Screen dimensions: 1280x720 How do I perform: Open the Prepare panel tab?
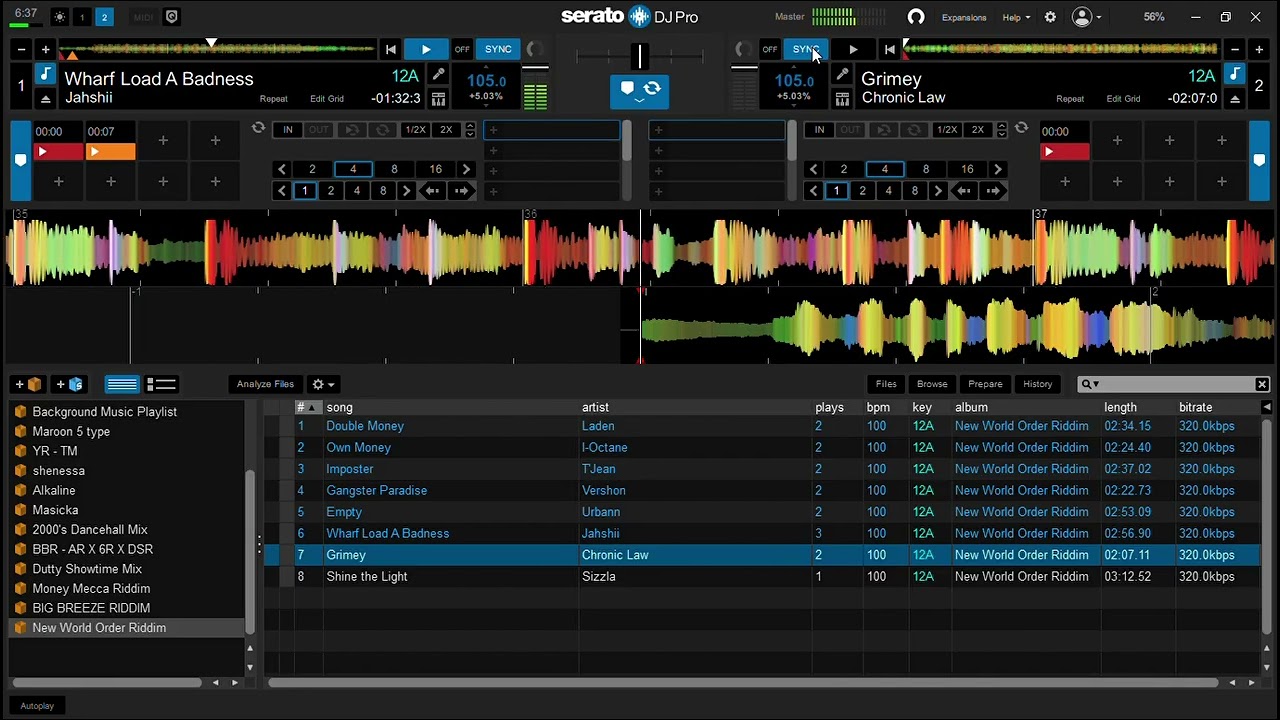coord(985,384)
